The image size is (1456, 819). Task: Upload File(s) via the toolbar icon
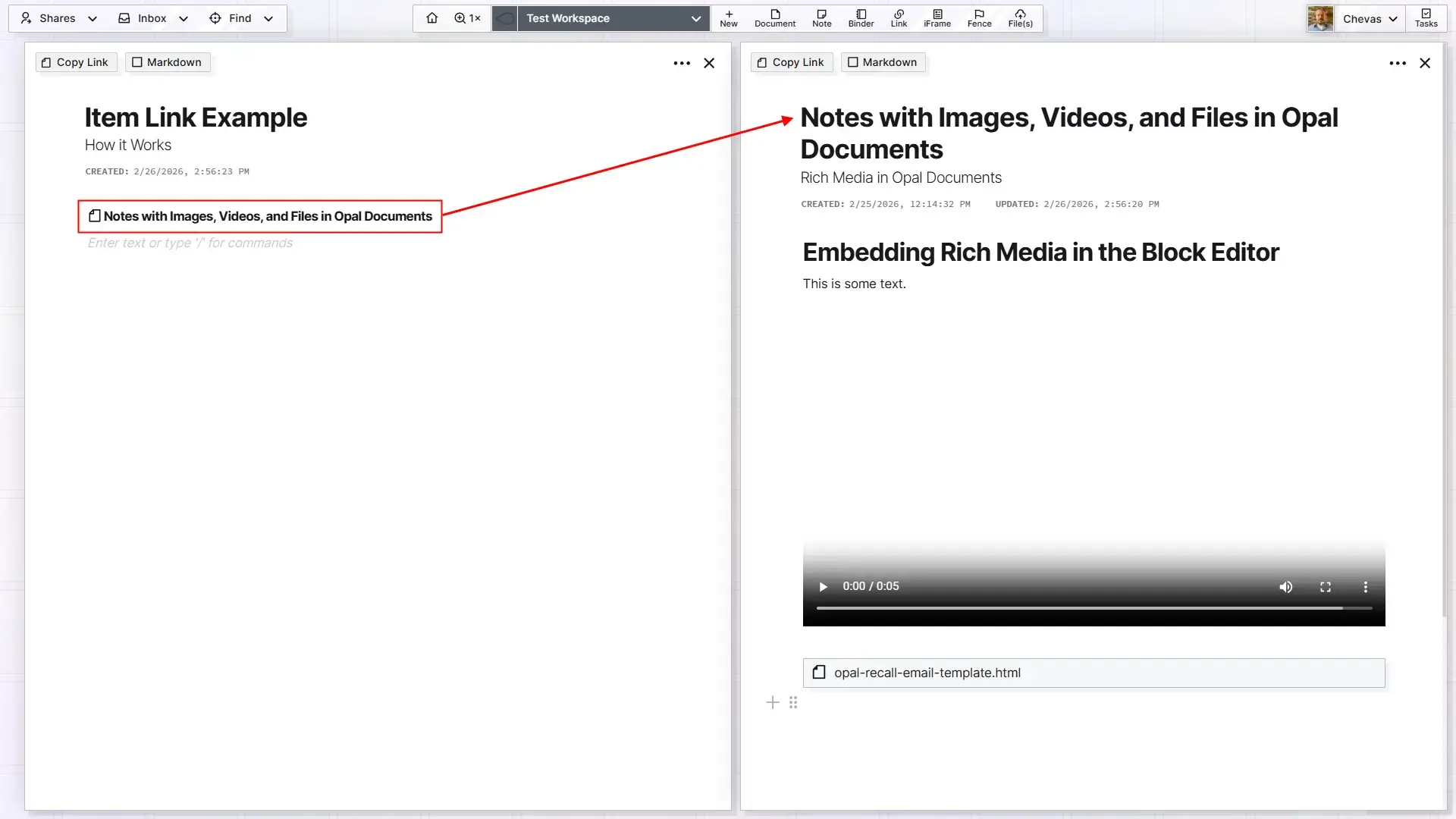[x=1020, y=18]
